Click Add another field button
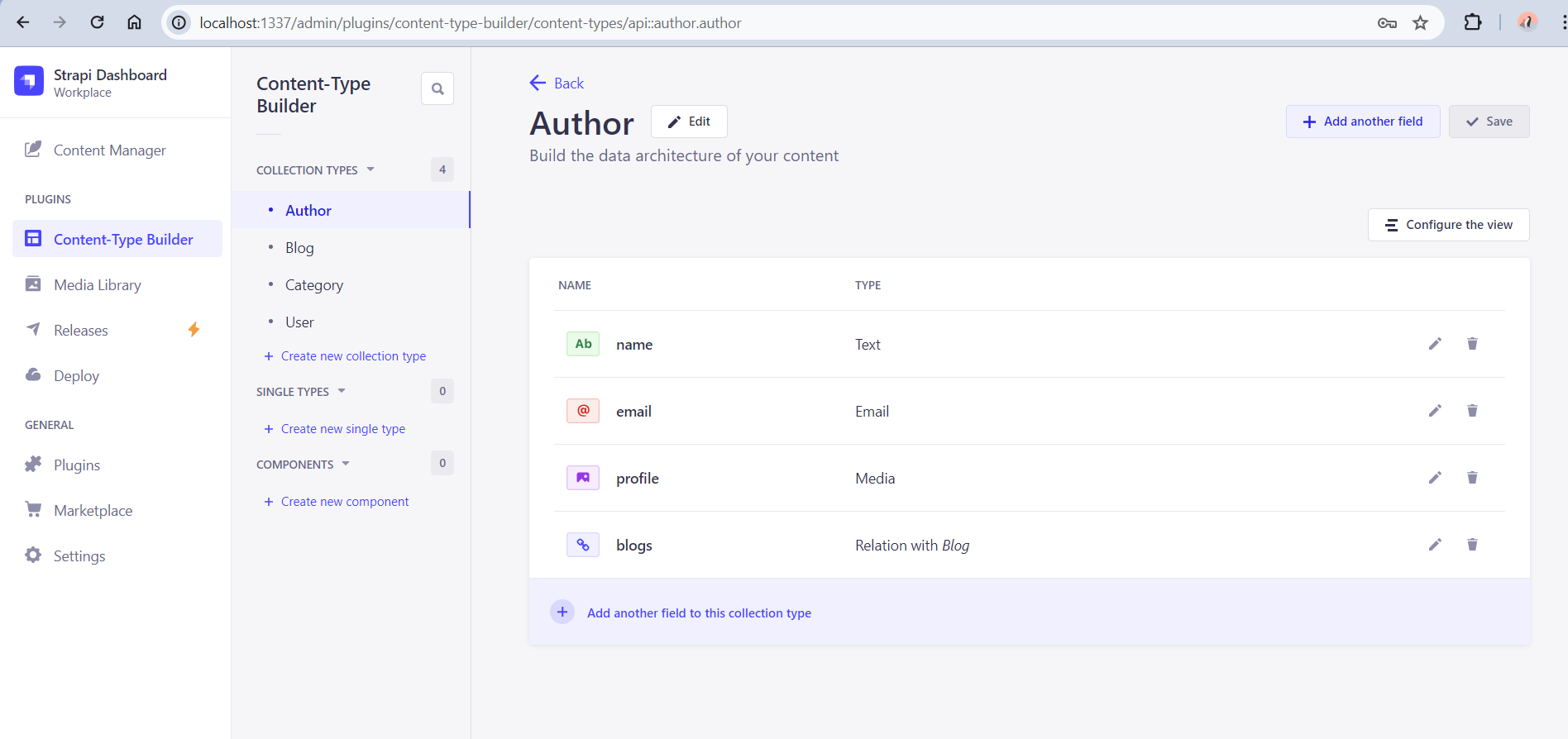 1363,122
